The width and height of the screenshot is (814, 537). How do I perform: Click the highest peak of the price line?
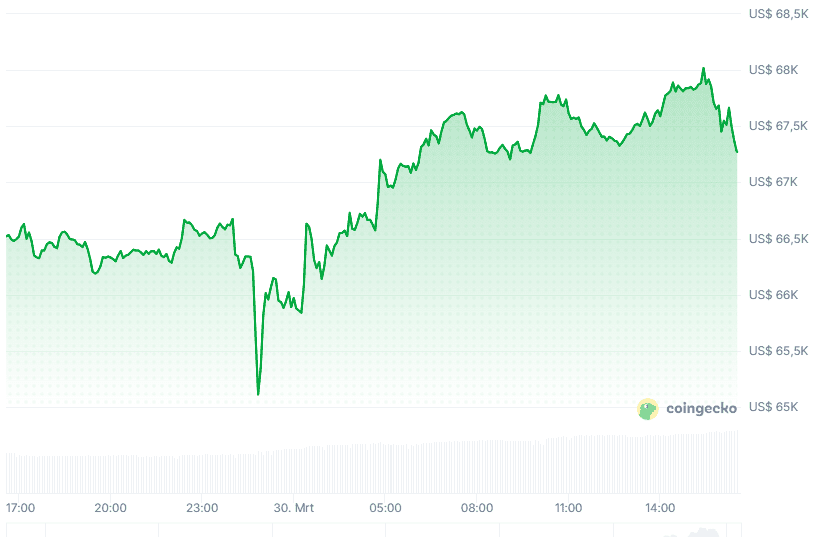pyautogui.click(x=703, y=68)
